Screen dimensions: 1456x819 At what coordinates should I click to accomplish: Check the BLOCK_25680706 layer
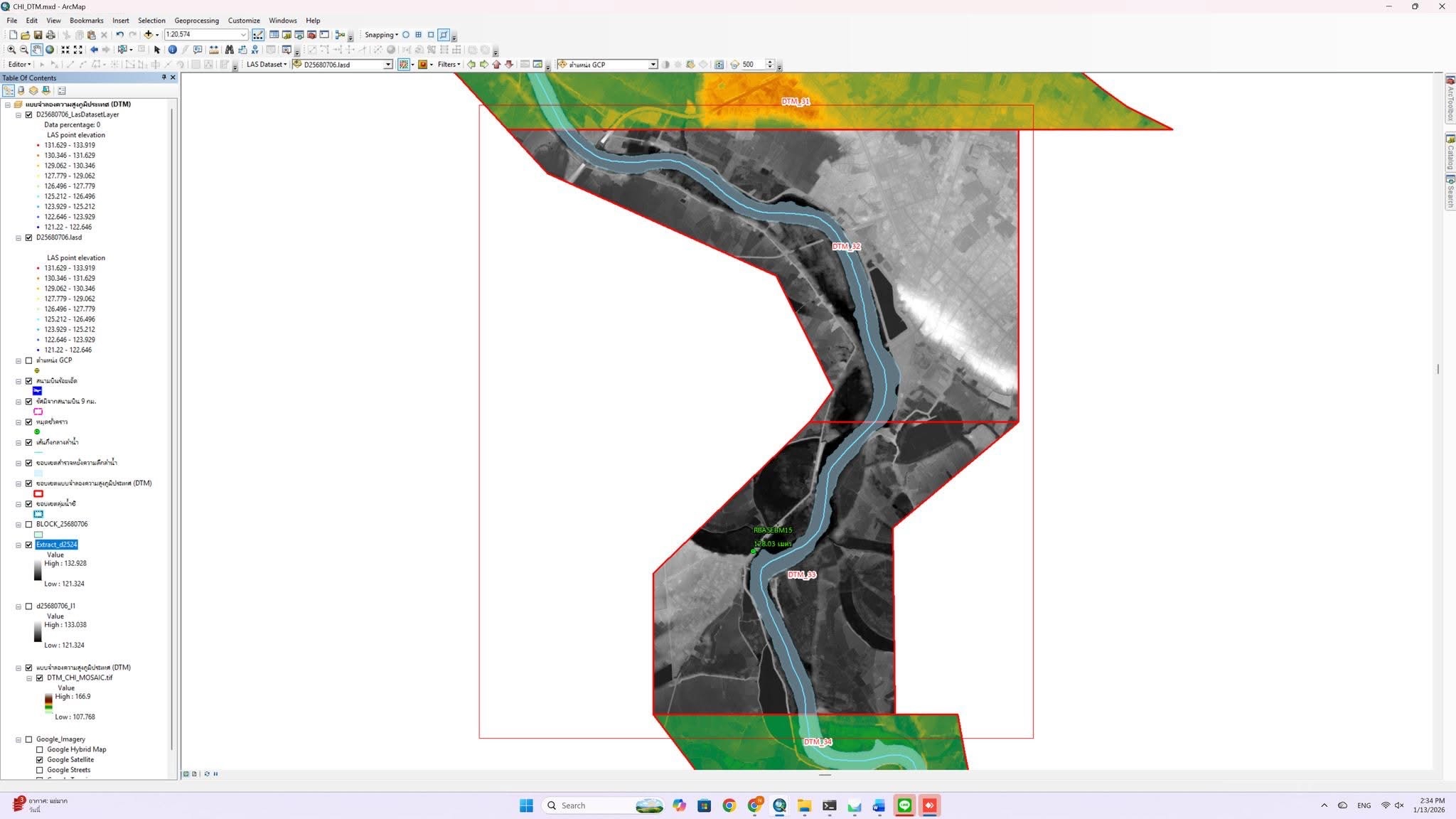pos(29,524)
